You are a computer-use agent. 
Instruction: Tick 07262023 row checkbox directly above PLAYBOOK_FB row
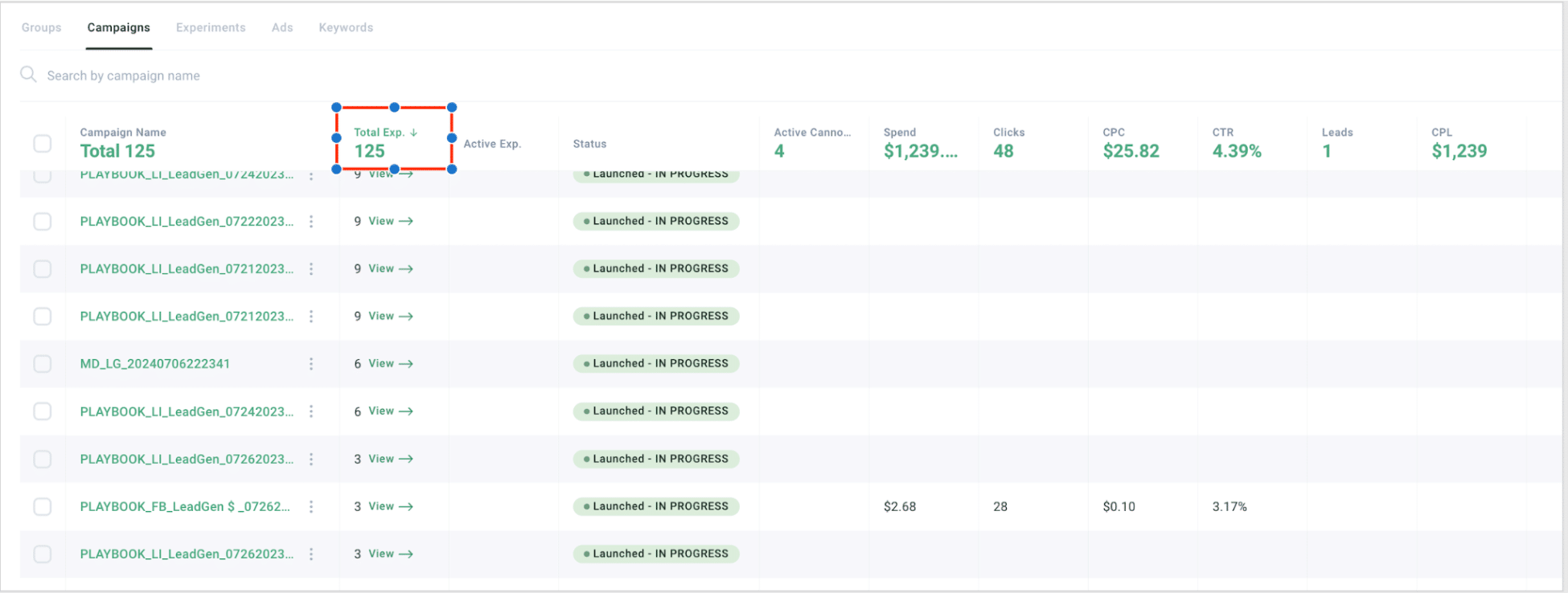point(43,460)
